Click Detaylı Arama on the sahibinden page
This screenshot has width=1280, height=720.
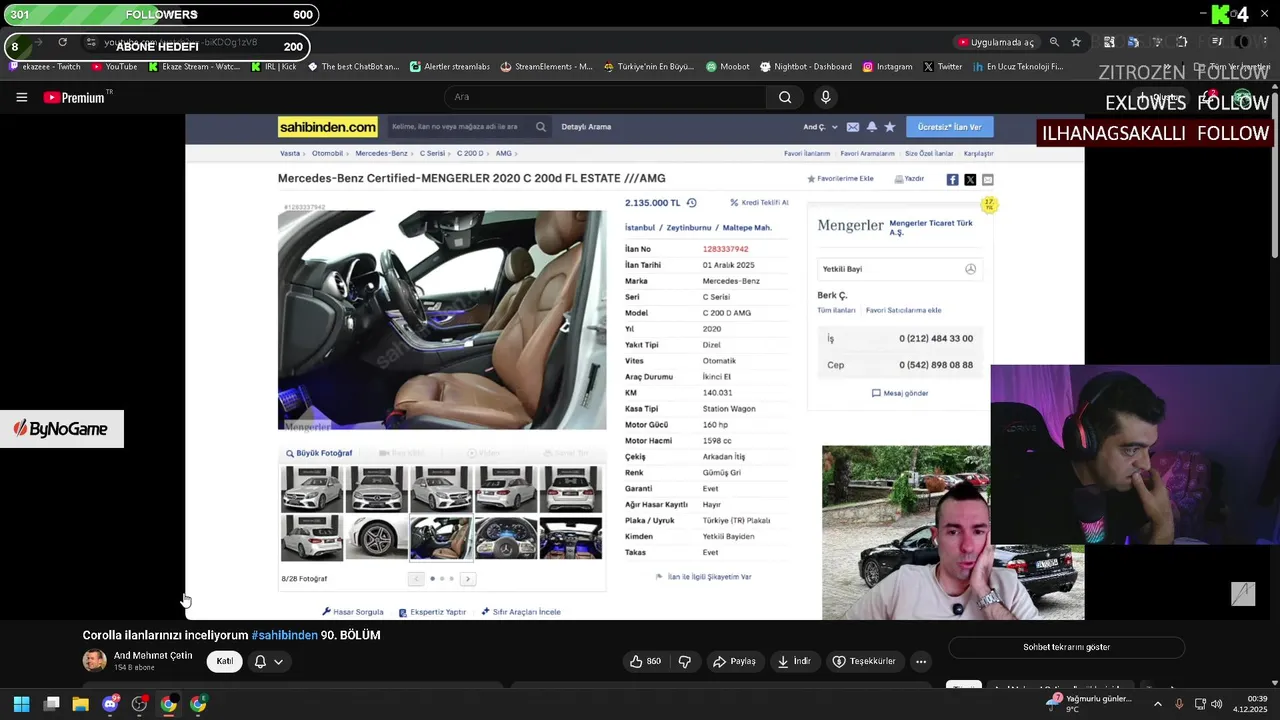click(x=586, y=127)
